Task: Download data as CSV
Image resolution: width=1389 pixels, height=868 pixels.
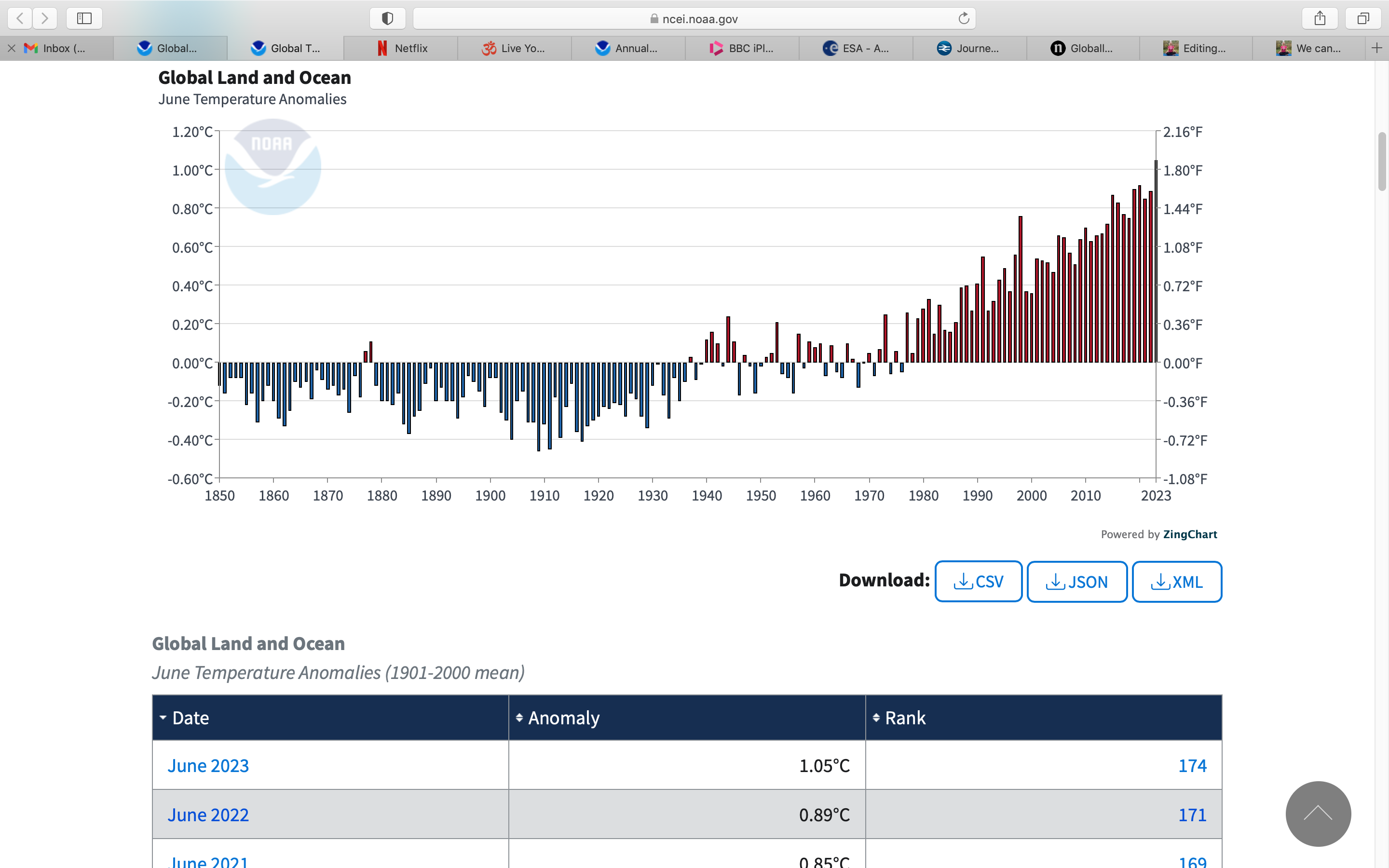Action: 978,582
